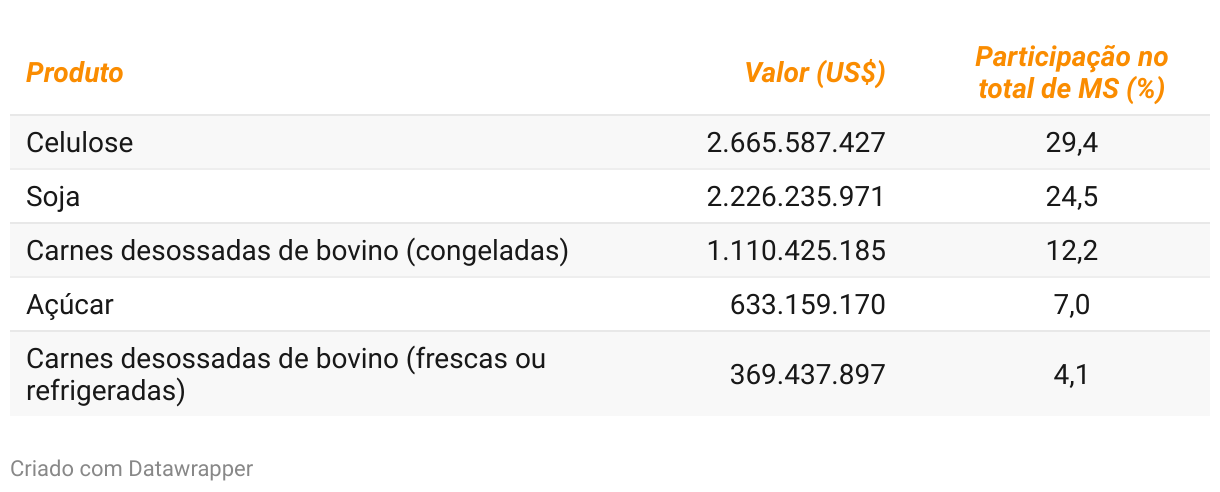Click Carnes desossadas (frescas ou refrigeradas) cell

(286, 374)
